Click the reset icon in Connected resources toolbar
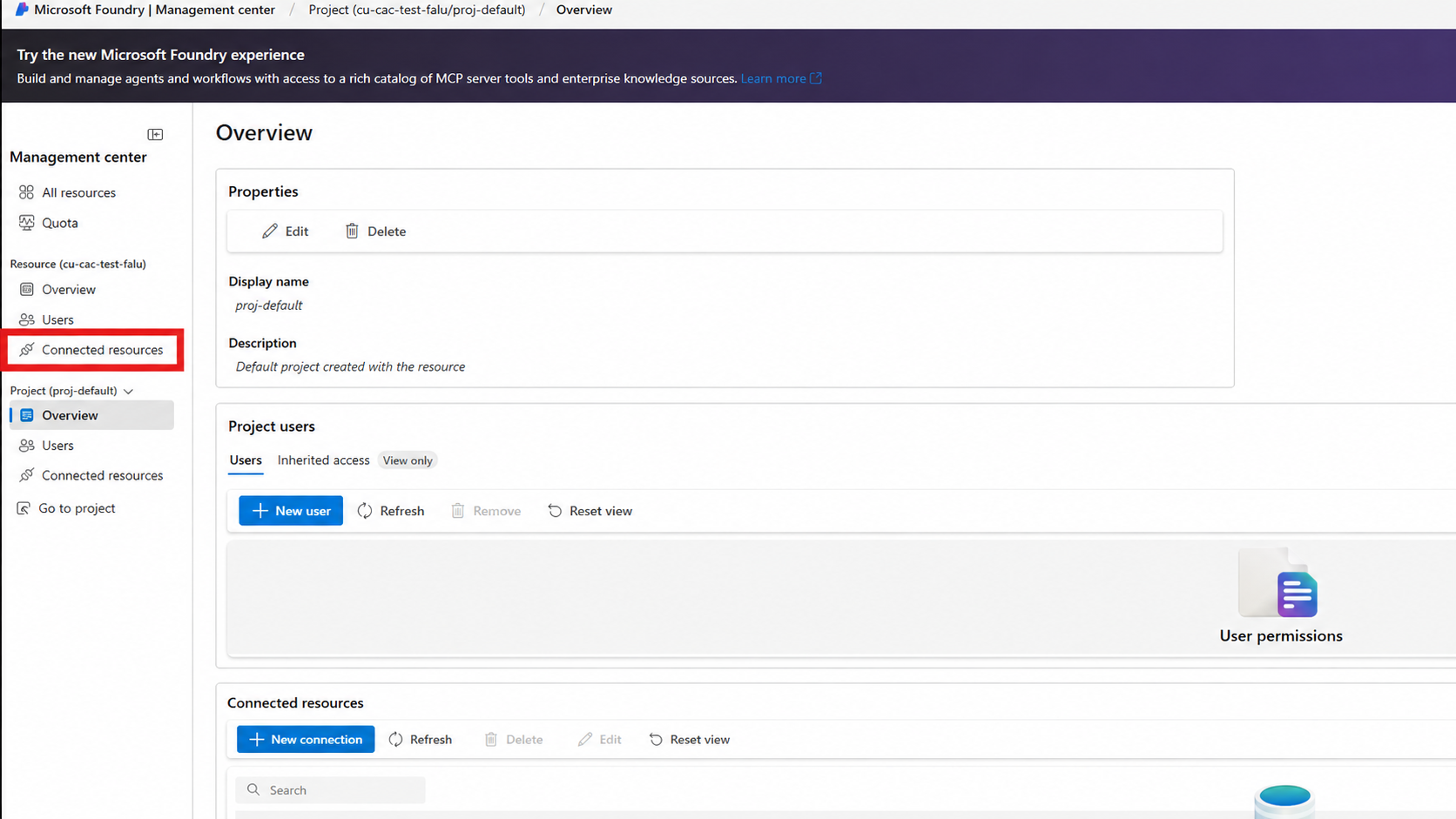1456x819 pixels. pyautogui.click(x=656, y=740)
